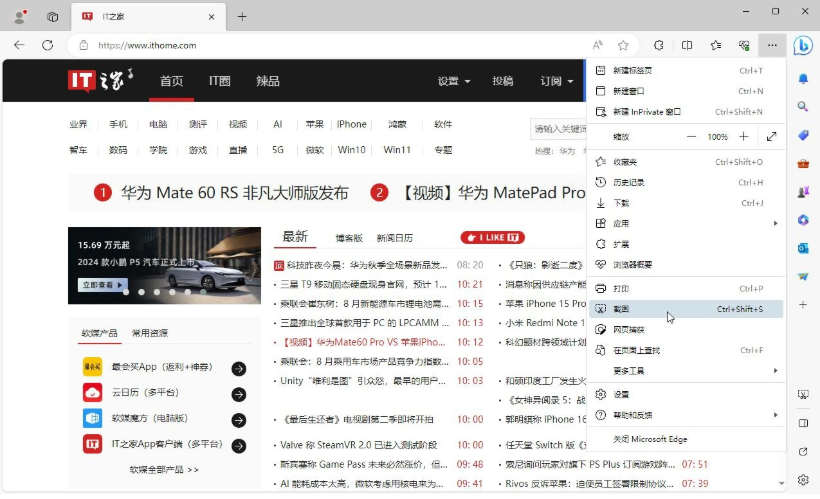Toggle split screen icon in toolbar
The height and width of the screenshot is (499, 820).
[x=687, y=45]
